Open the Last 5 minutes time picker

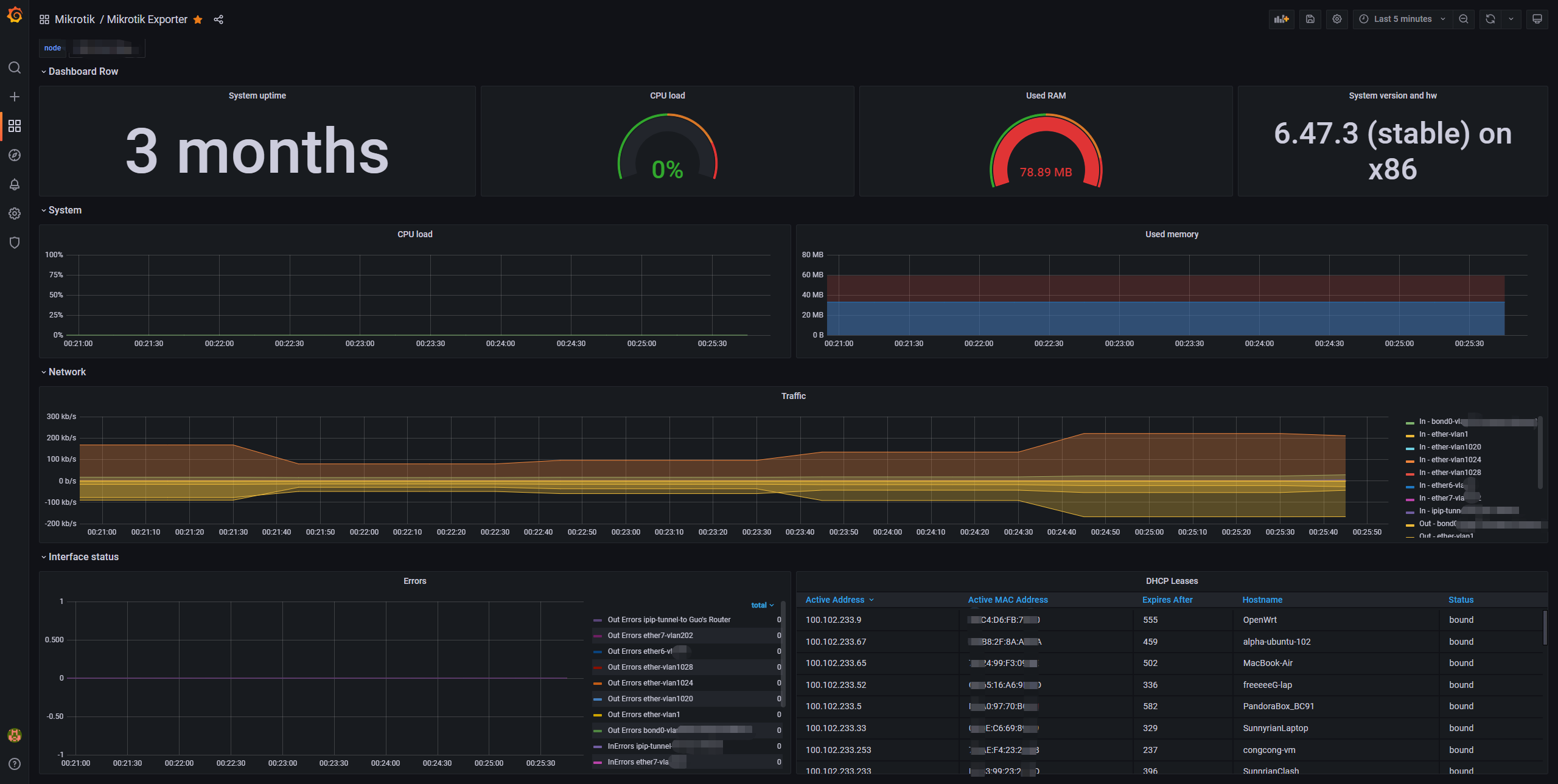click(1402, 19)
